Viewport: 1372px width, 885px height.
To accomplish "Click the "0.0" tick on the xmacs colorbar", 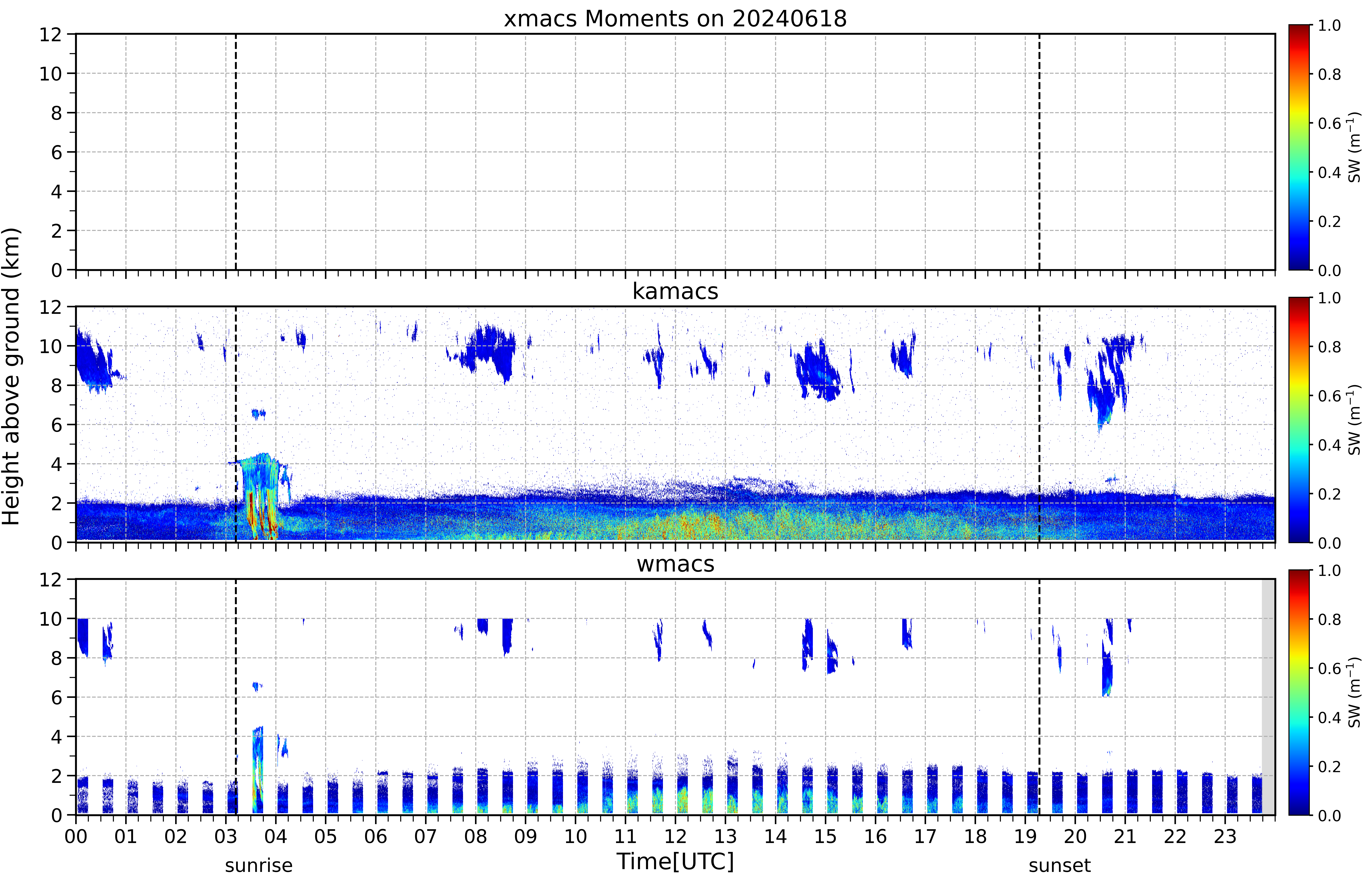I will tap(1329, 270).
